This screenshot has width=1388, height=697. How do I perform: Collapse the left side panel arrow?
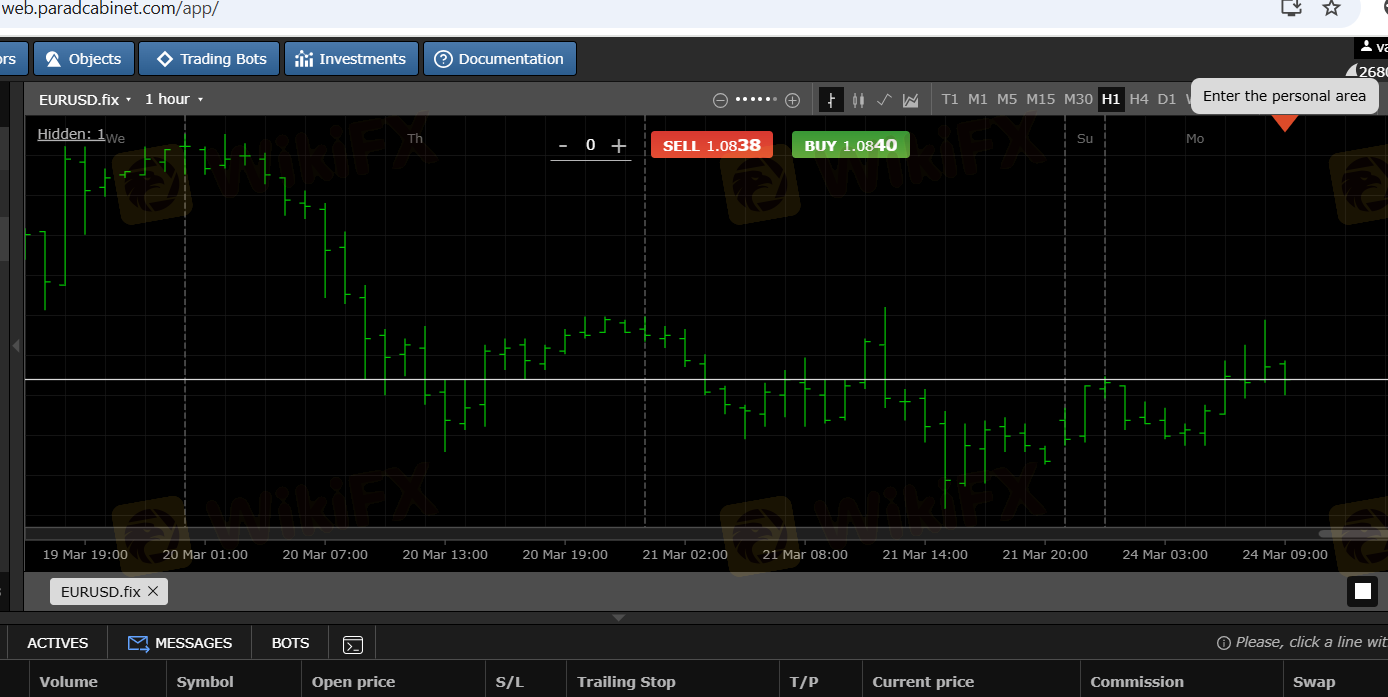15,345
